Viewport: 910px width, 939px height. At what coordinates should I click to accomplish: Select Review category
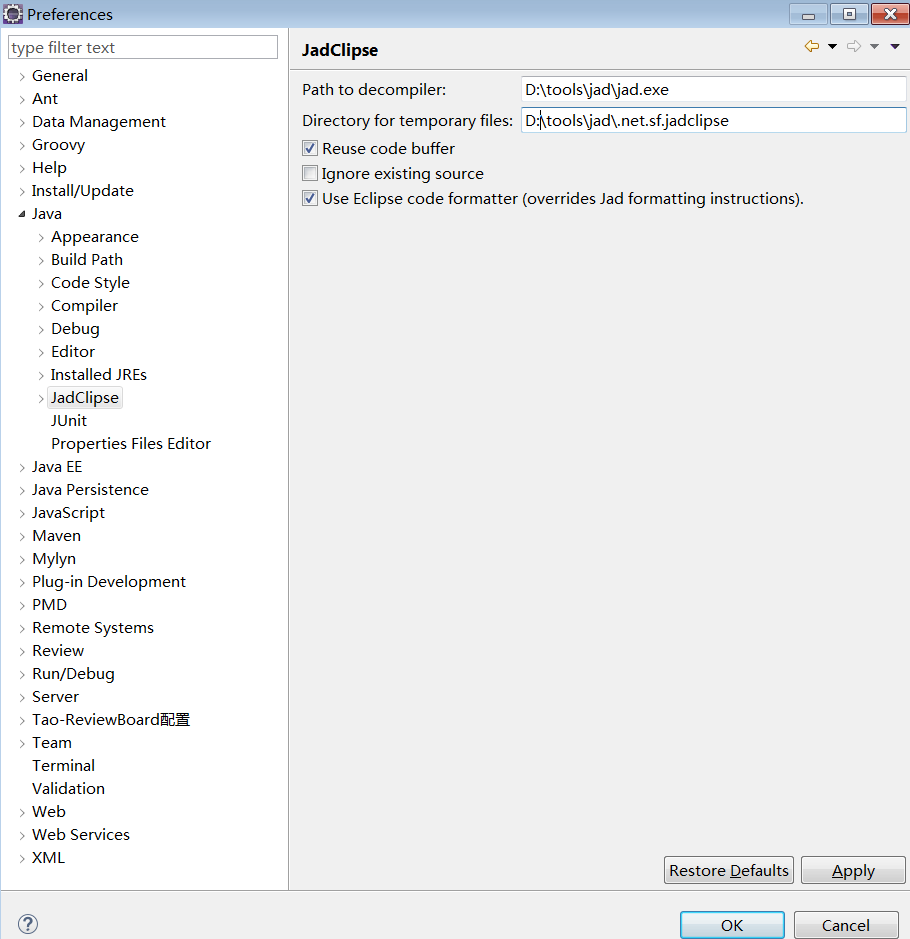point(58,650)
